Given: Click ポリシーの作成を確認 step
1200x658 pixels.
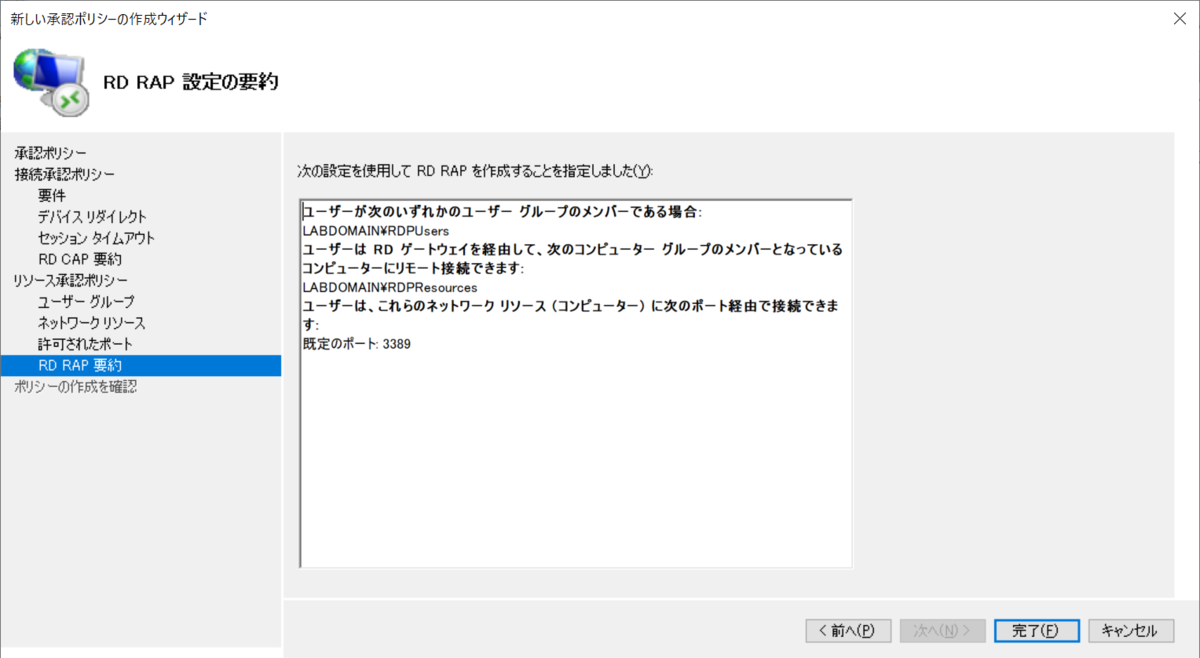Looking at the screenshot, I should (75, 386).
